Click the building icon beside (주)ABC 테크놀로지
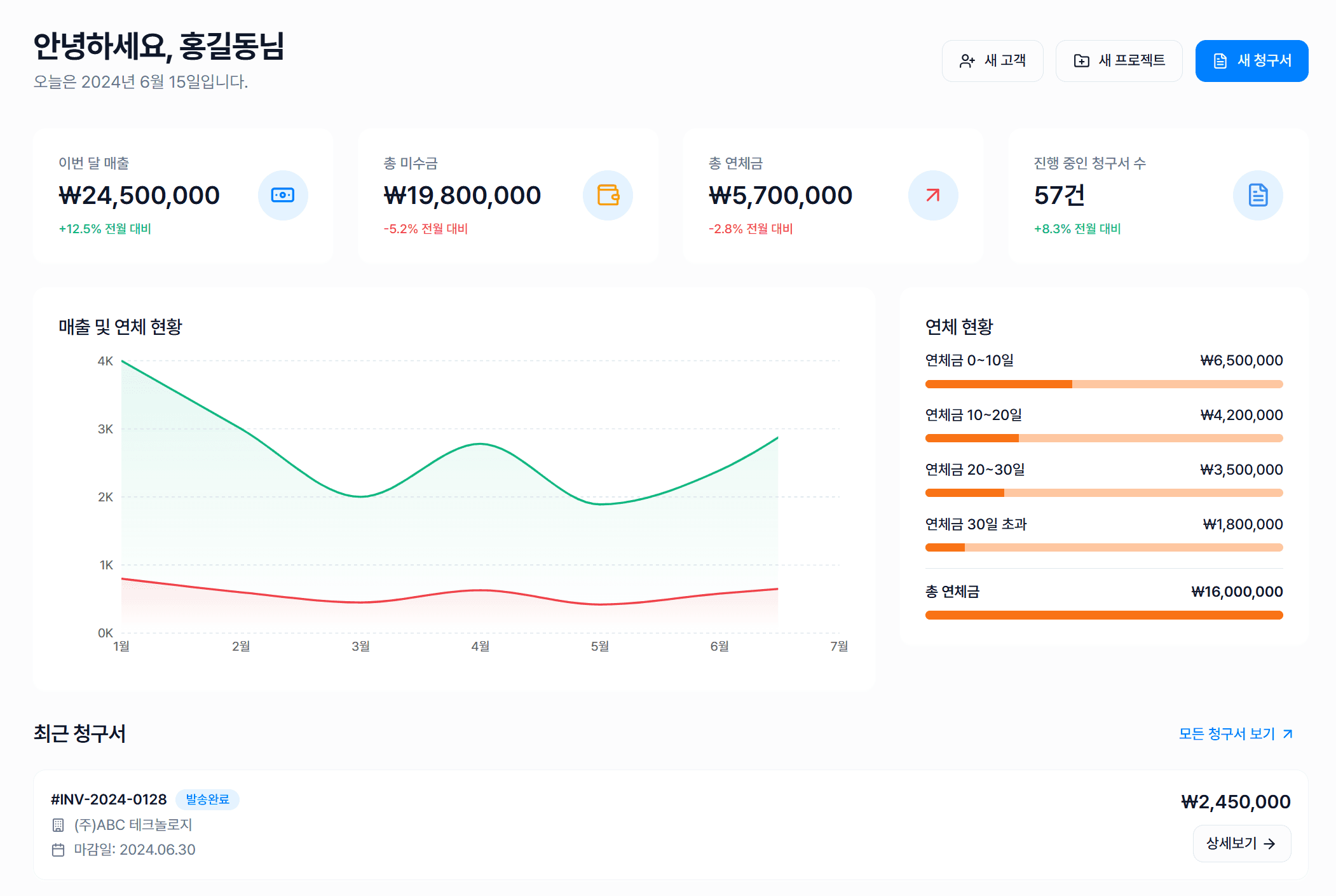Screen dimensions: 1336x896 [58, 825]
